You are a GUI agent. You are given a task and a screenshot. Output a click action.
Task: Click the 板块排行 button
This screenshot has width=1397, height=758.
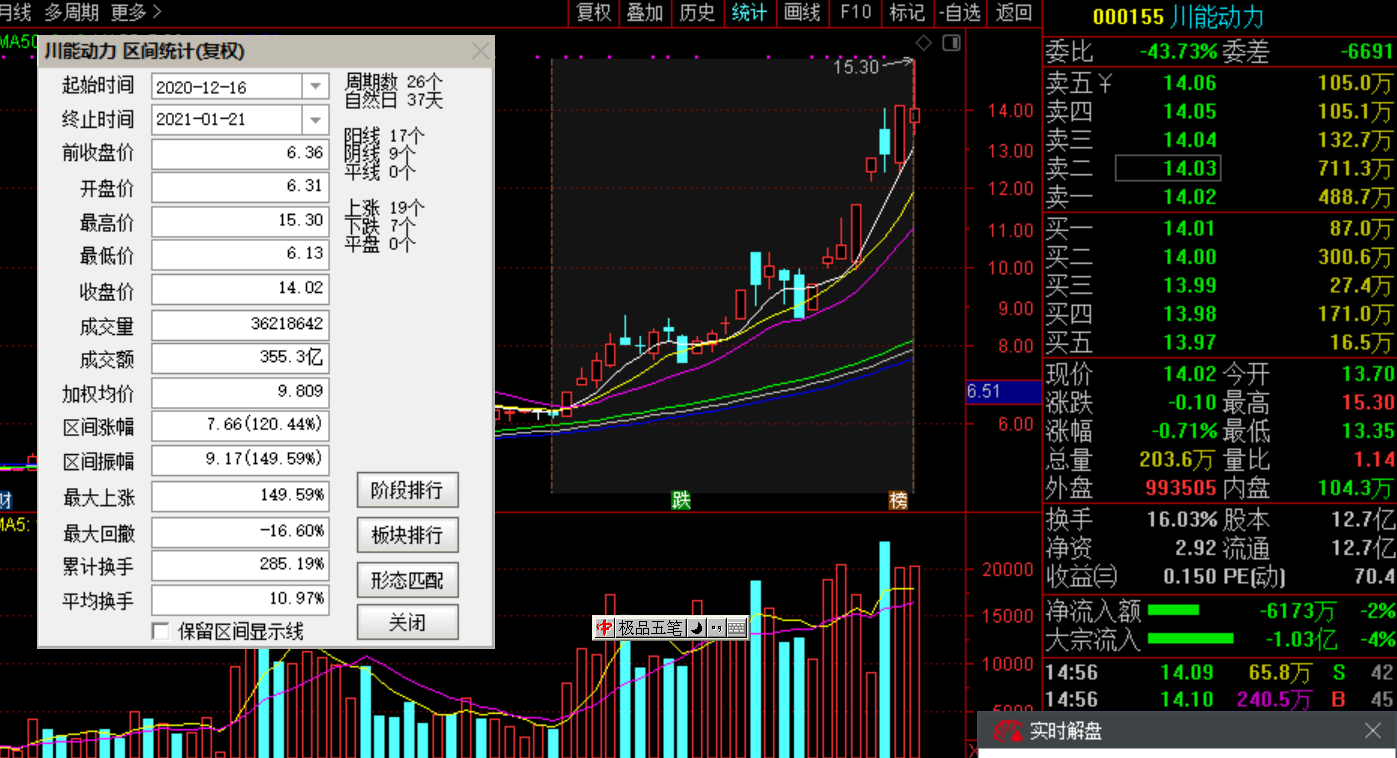coord(407,535)
